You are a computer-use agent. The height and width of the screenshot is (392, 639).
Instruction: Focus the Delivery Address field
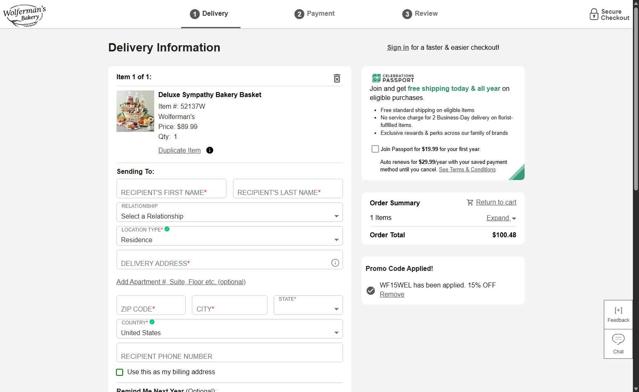pyautogui.click(x=229, y=260)
